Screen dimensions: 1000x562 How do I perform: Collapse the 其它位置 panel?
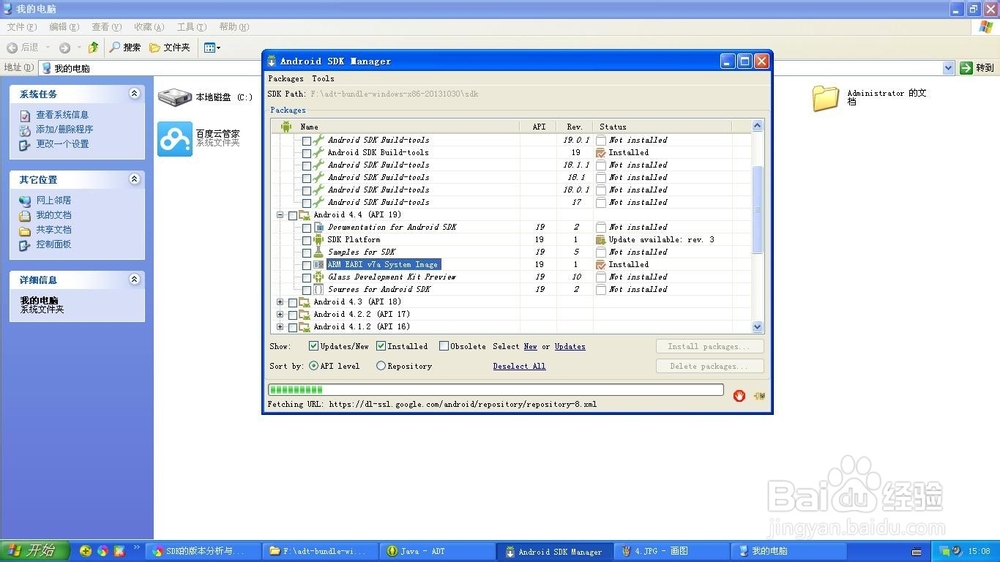pyautogui.click(x=134, y=179)
